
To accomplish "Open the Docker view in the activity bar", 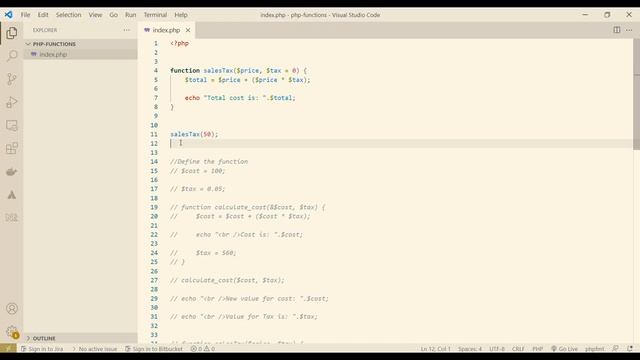I will (11, 172).
